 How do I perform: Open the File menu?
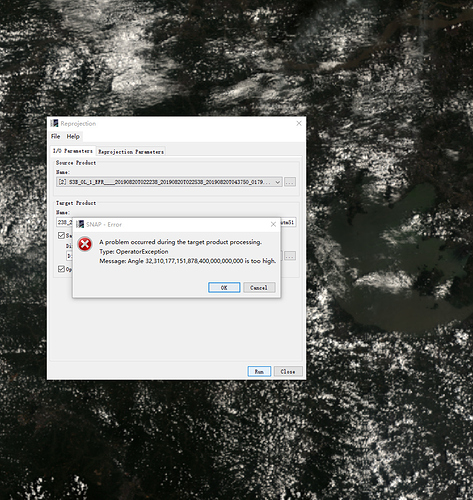point(55,136)
